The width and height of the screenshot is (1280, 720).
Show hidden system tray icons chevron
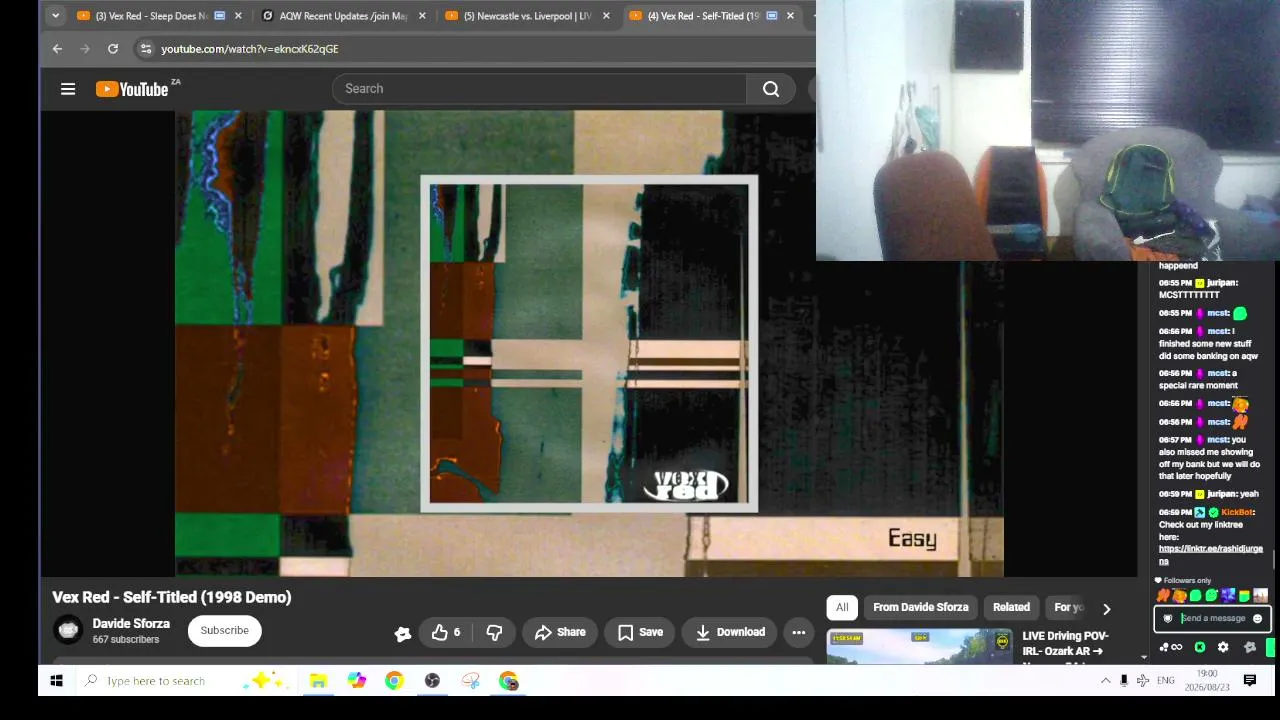point(1105,681)
